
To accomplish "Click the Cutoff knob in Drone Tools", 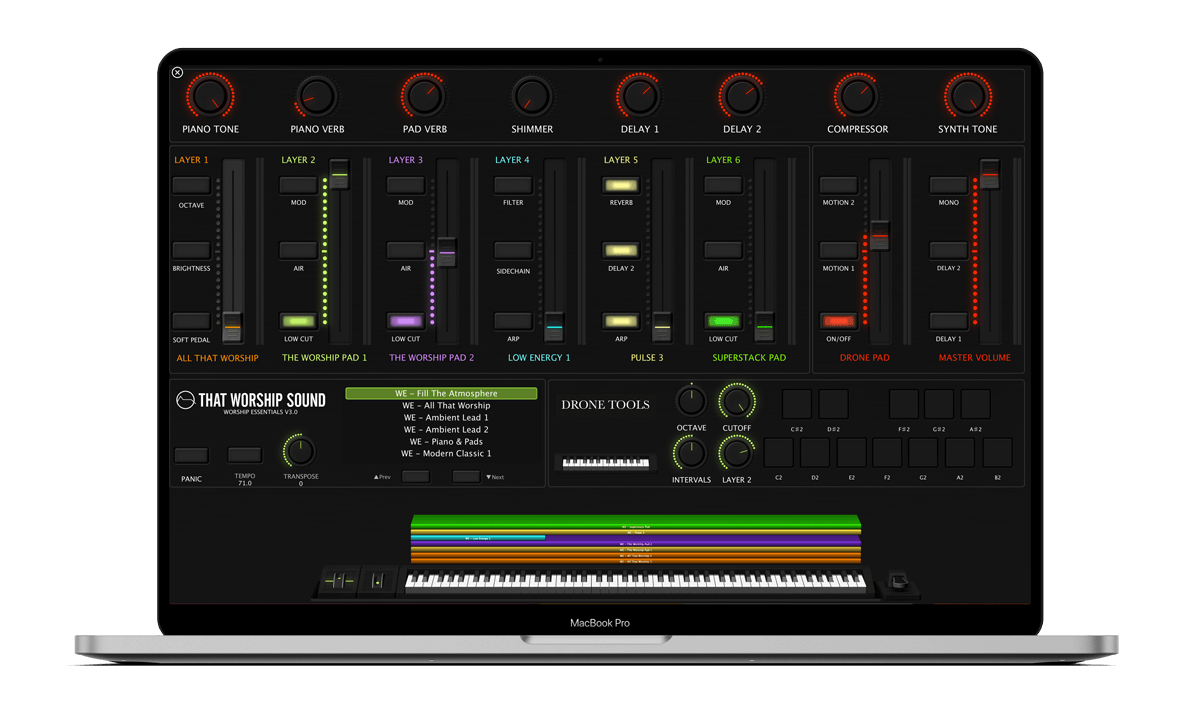I will (x=737, y=402).
